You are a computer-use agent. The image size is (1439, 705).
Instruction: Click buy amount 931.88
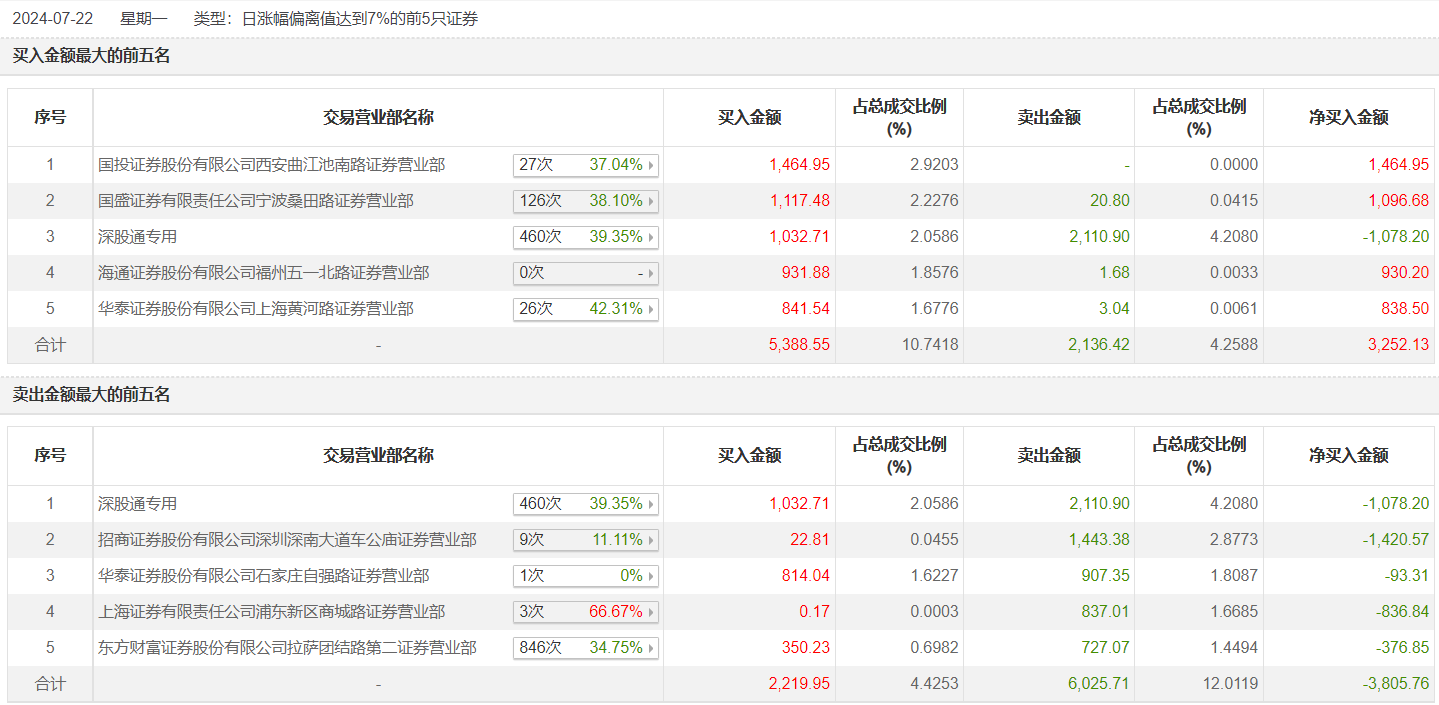[x=805, y=273]
